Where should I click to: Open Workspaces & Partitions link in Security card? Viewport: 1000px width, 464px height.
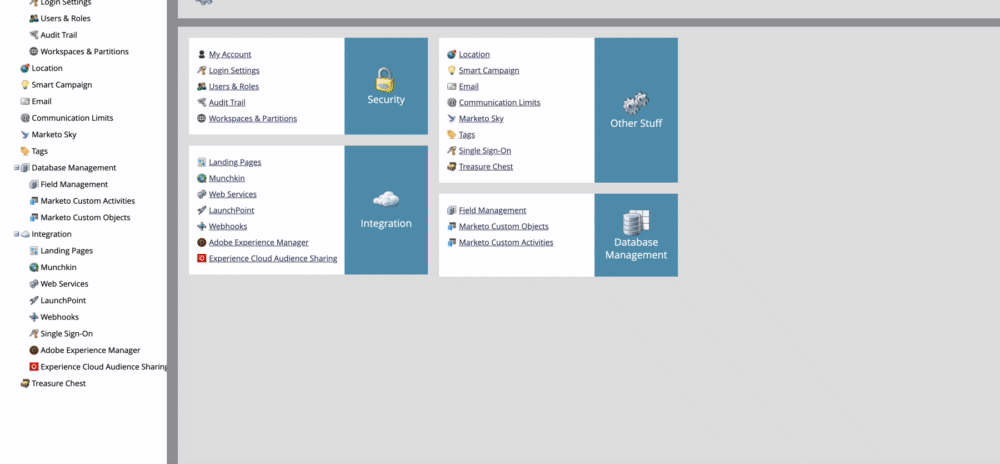point(253,118)
